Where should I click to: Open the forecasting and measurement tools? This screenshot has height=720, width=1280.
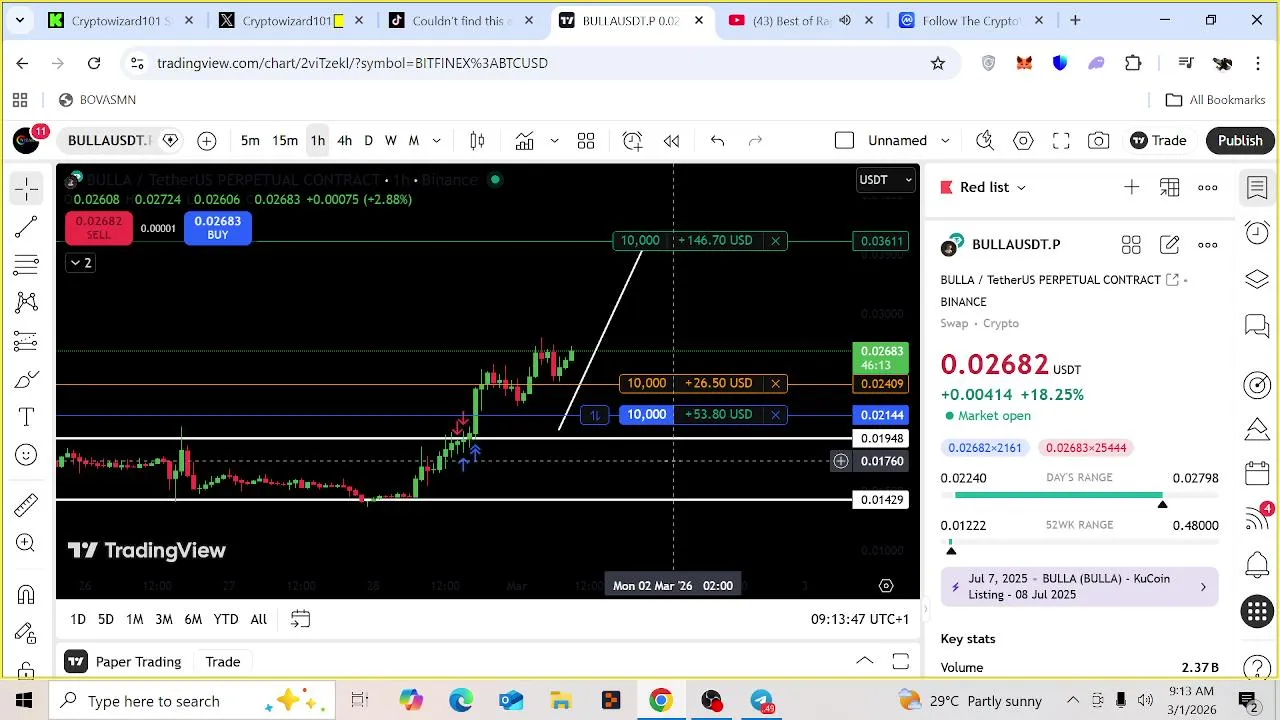click(27, 341)
